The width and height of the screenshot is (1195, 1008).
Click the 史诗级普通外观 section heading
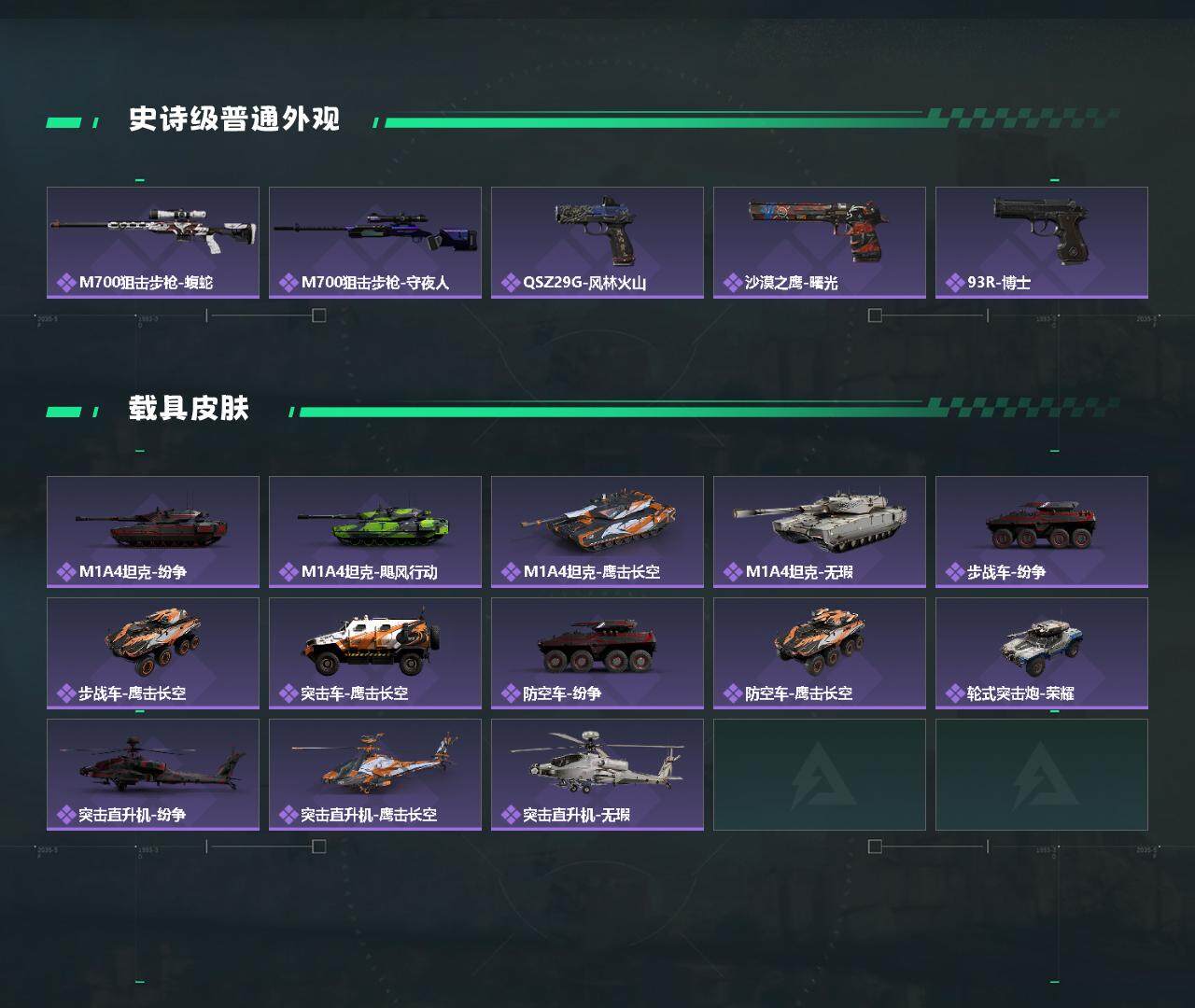click(x=234, y=119)
